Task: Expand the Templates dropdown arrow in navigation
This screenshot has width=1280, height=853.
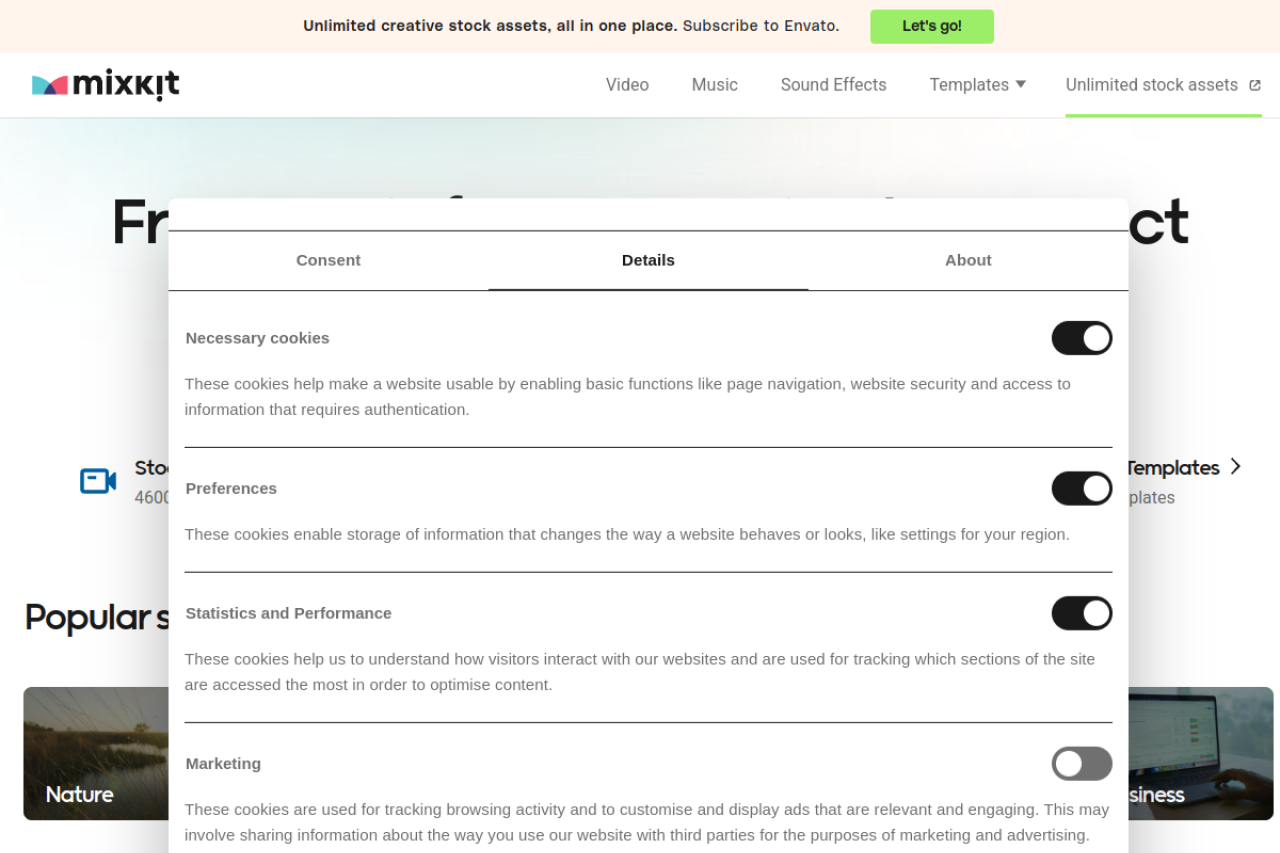Action: click(x=1021, y=85)
